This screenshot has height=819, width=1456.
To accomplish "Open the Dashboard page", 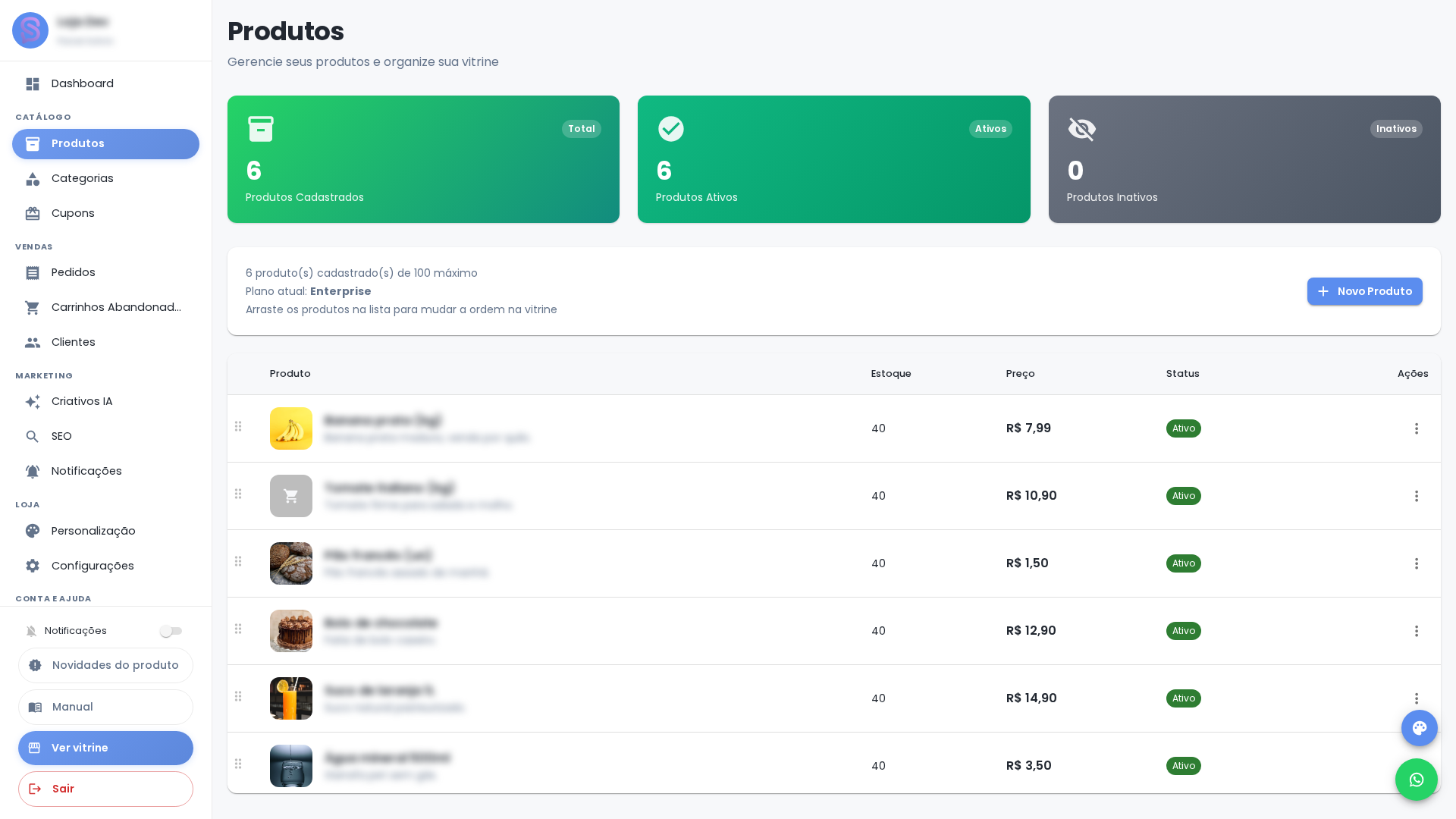I will click(x=105, y=84).
